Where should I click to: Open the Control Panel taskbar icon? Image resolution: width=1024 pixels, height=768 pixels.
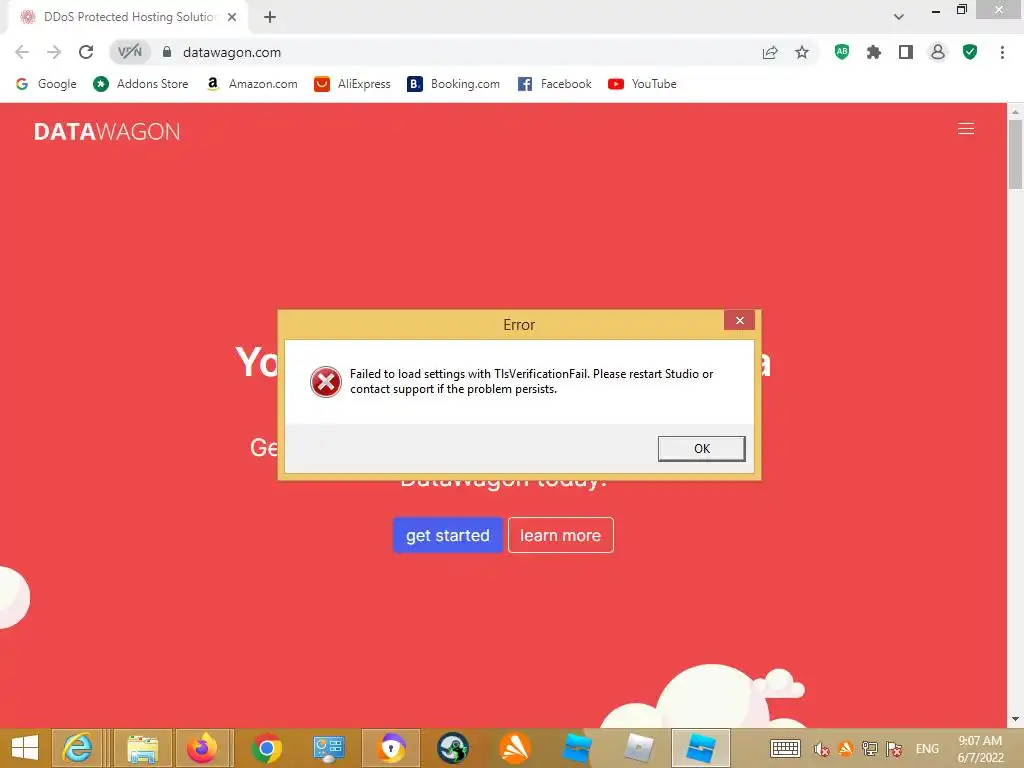pos(328,748)
